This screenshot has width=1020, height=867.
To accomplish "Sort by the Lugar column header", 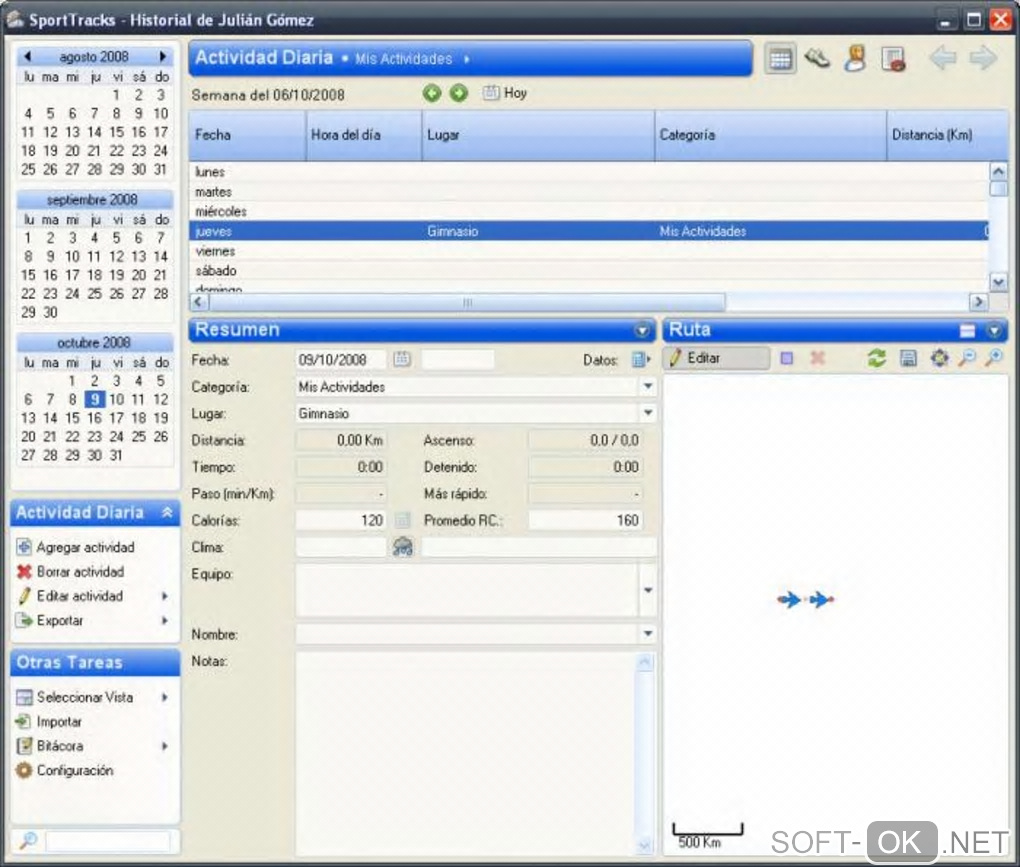I will pyautogui.click(x=538, y=135).
